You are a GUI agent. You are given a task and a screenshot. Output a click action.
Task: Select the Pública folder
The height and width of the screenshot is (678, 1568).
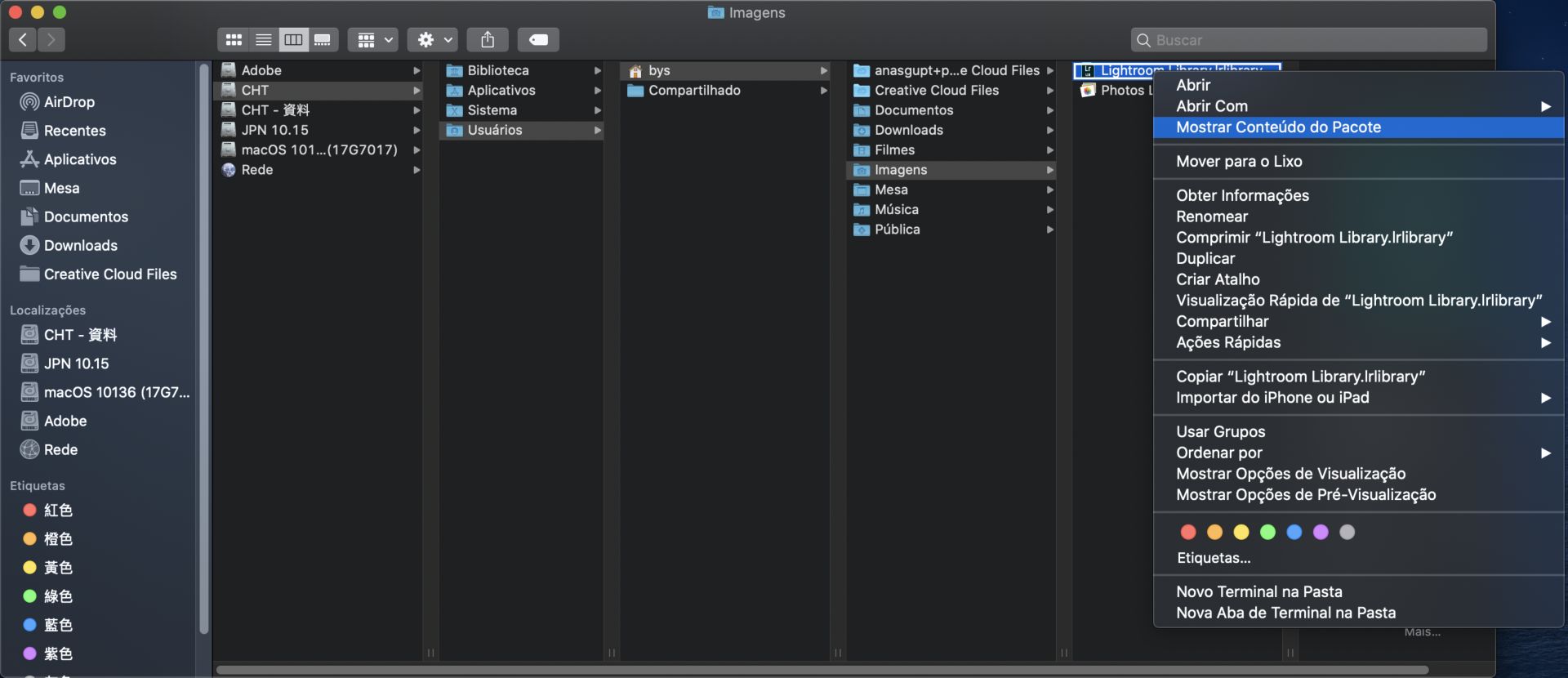pyautogui.click(x=951, y=230)
